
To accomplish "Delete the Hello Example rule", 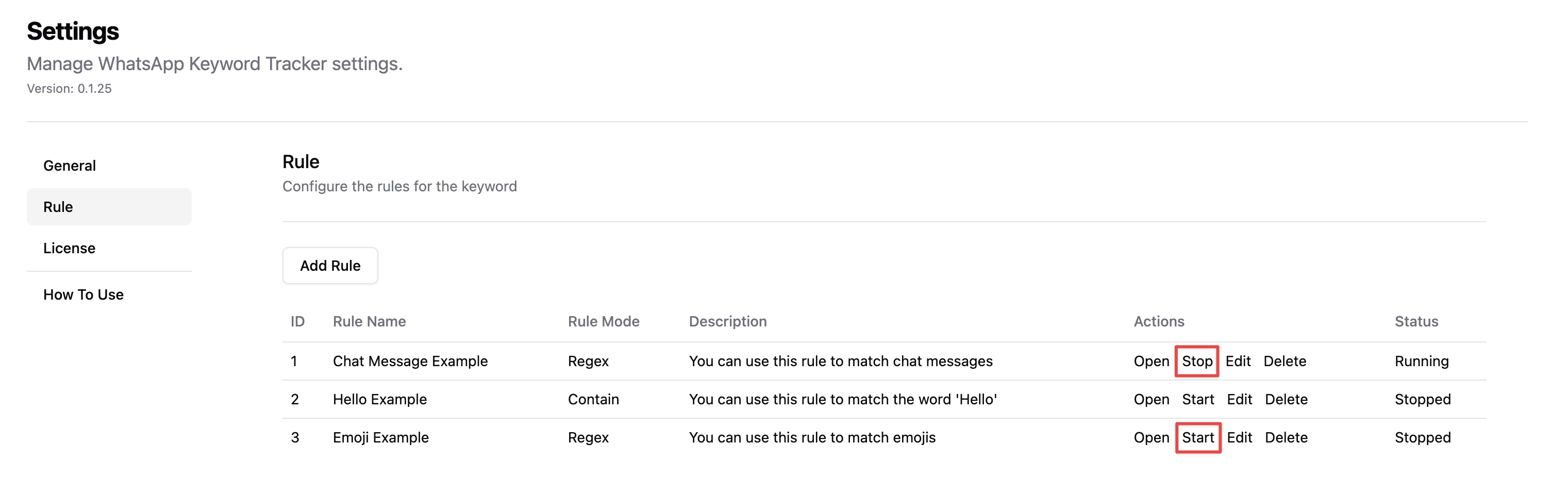I will [x=1286, y=400].
